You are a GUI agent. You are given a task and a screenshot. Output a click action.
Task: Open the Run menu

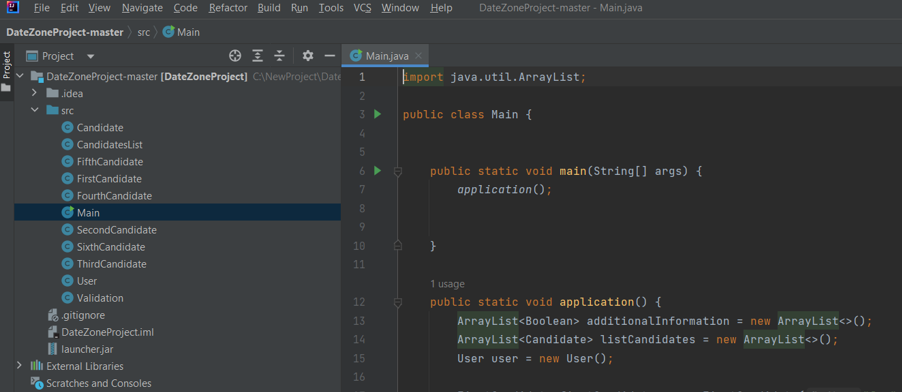click(299, 8)
